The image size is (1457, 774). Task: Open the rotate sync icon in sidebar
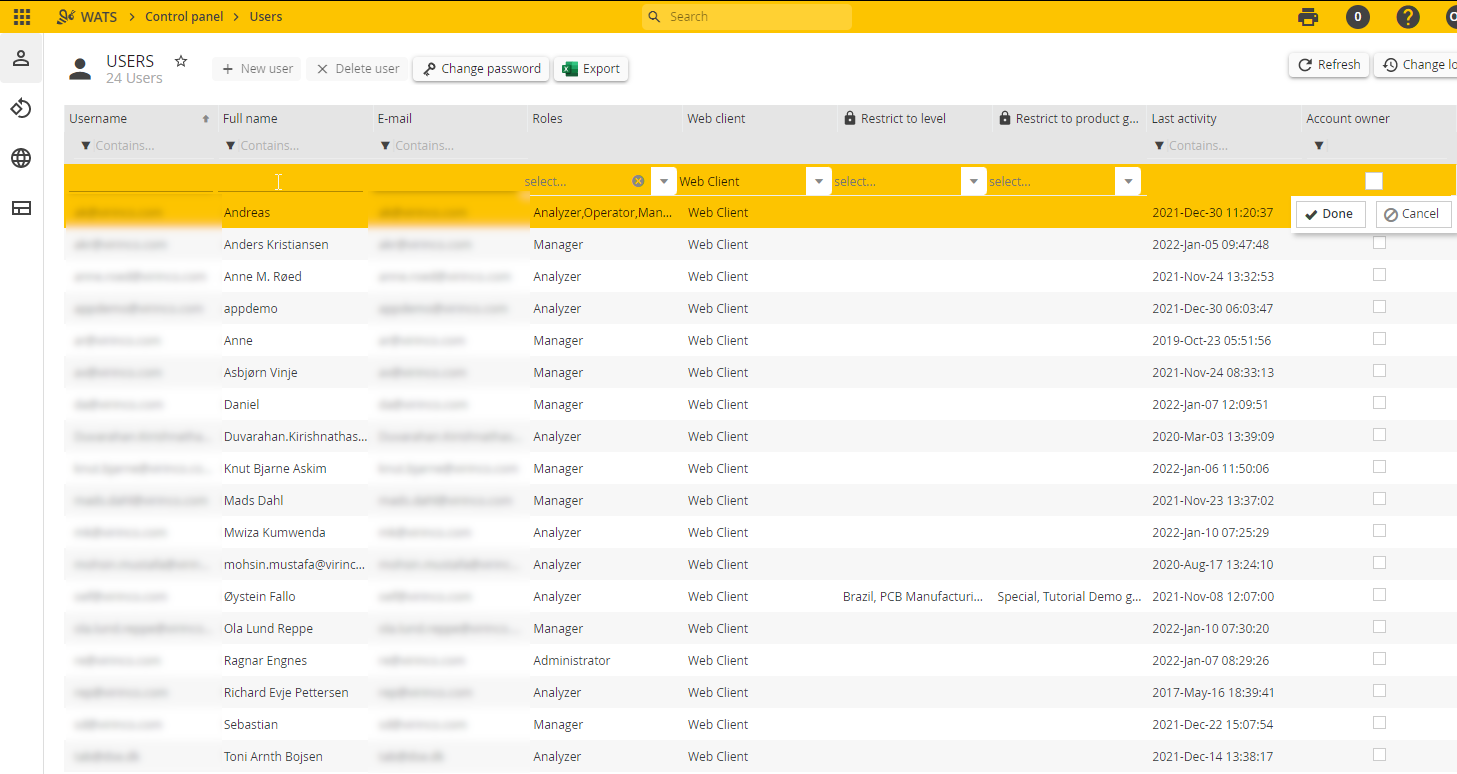tap(21, 108)
